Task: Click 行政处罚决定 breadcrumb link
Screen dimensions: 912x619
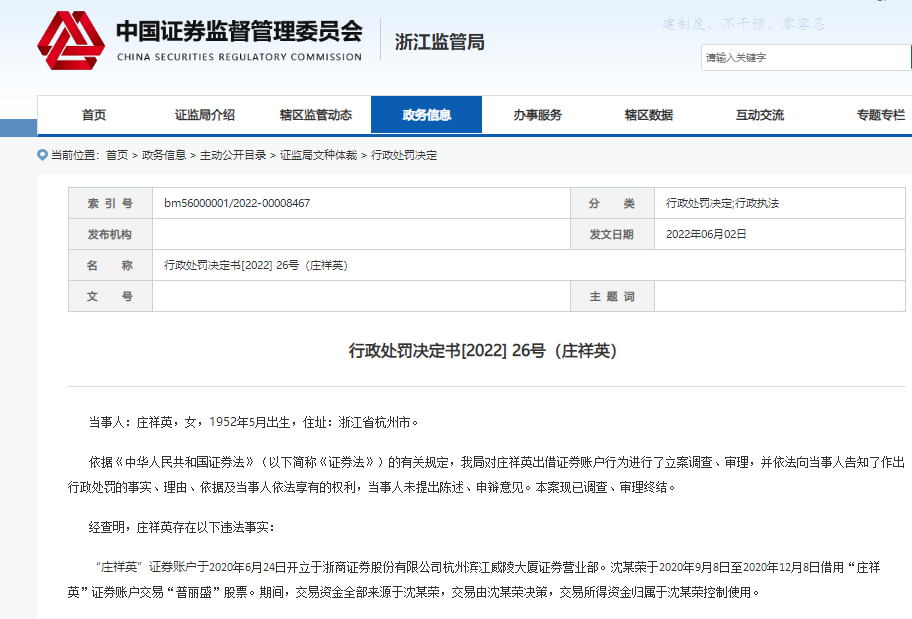Action: coord(404,155)
